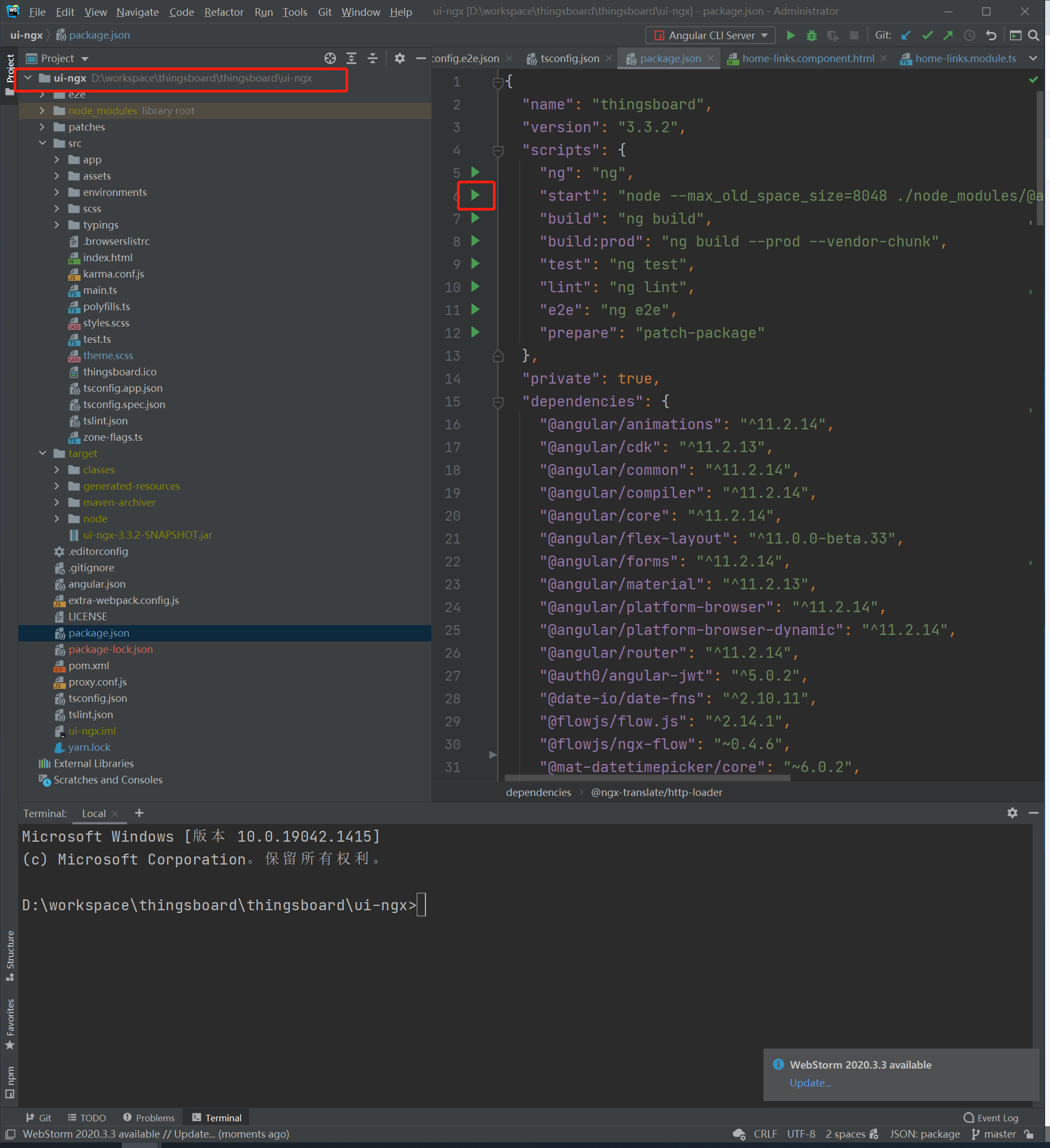Run the "start" script gutter icon
The width and height of the screenshot is (1050, 1148).
point(475,195)
